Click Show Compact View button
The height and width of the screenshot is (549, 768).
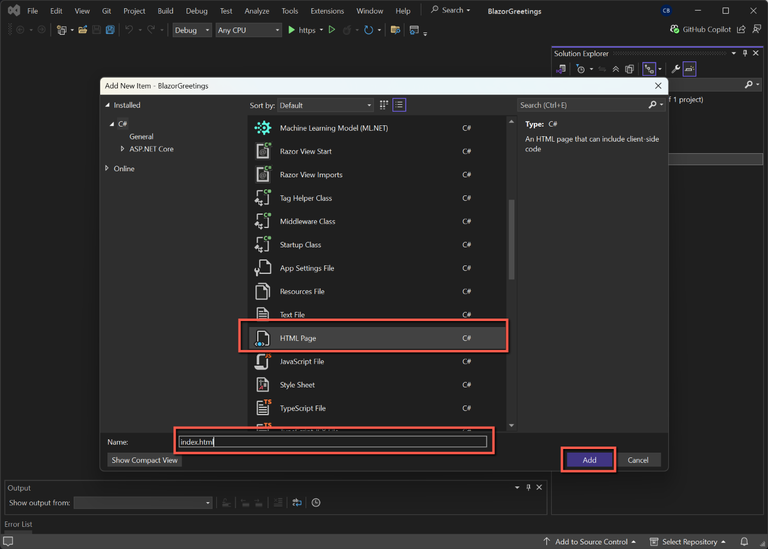coord(145,460)
